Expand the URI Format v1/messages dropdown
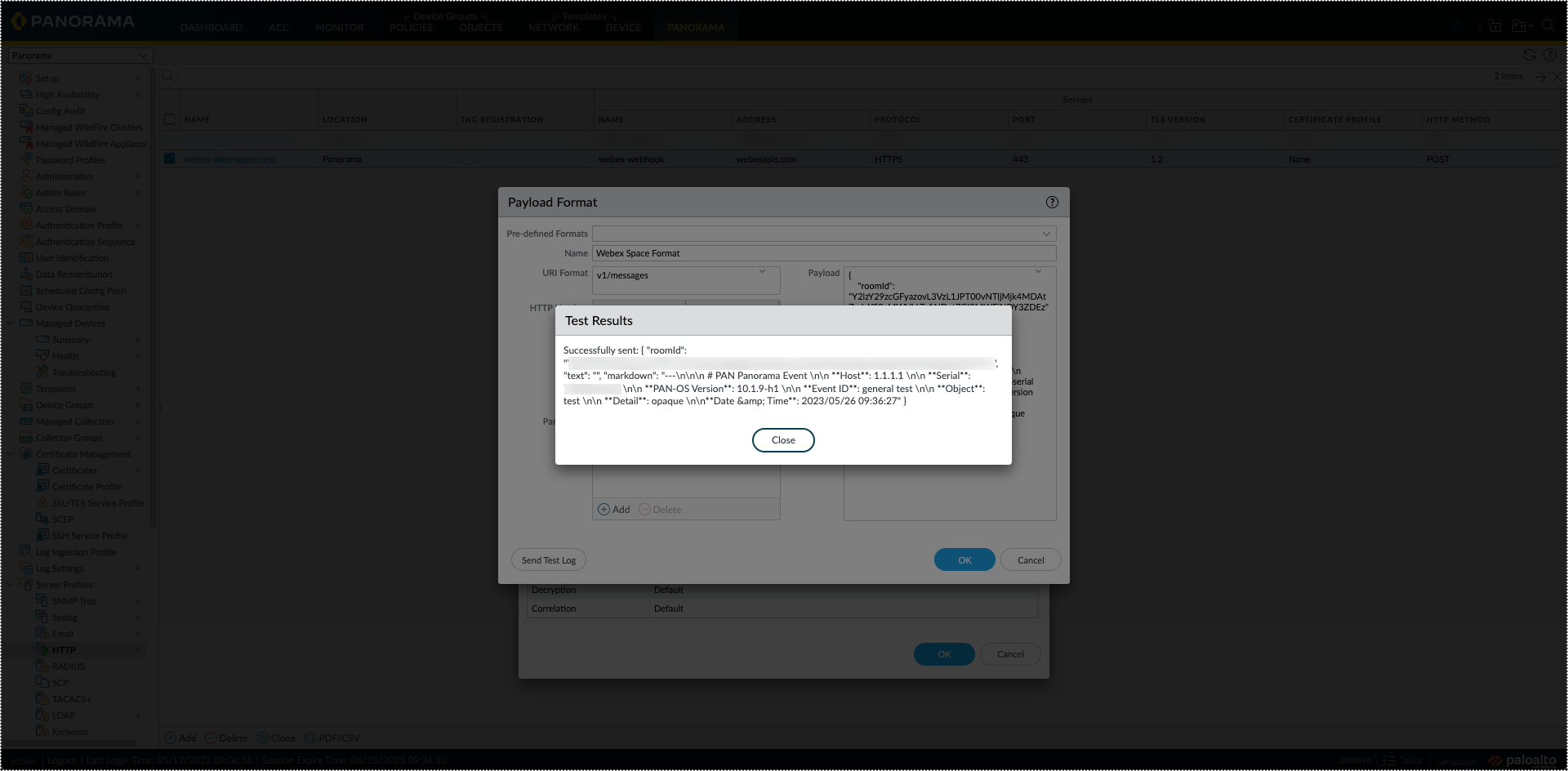 coord(762,272)
